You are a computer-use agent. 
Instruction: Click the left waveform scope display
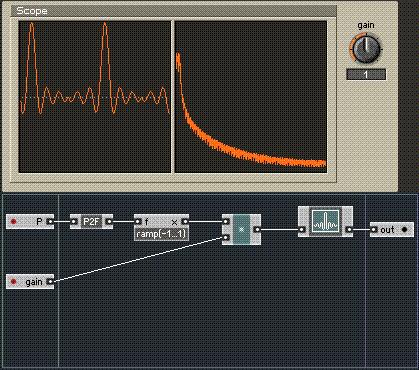(95, 97)
